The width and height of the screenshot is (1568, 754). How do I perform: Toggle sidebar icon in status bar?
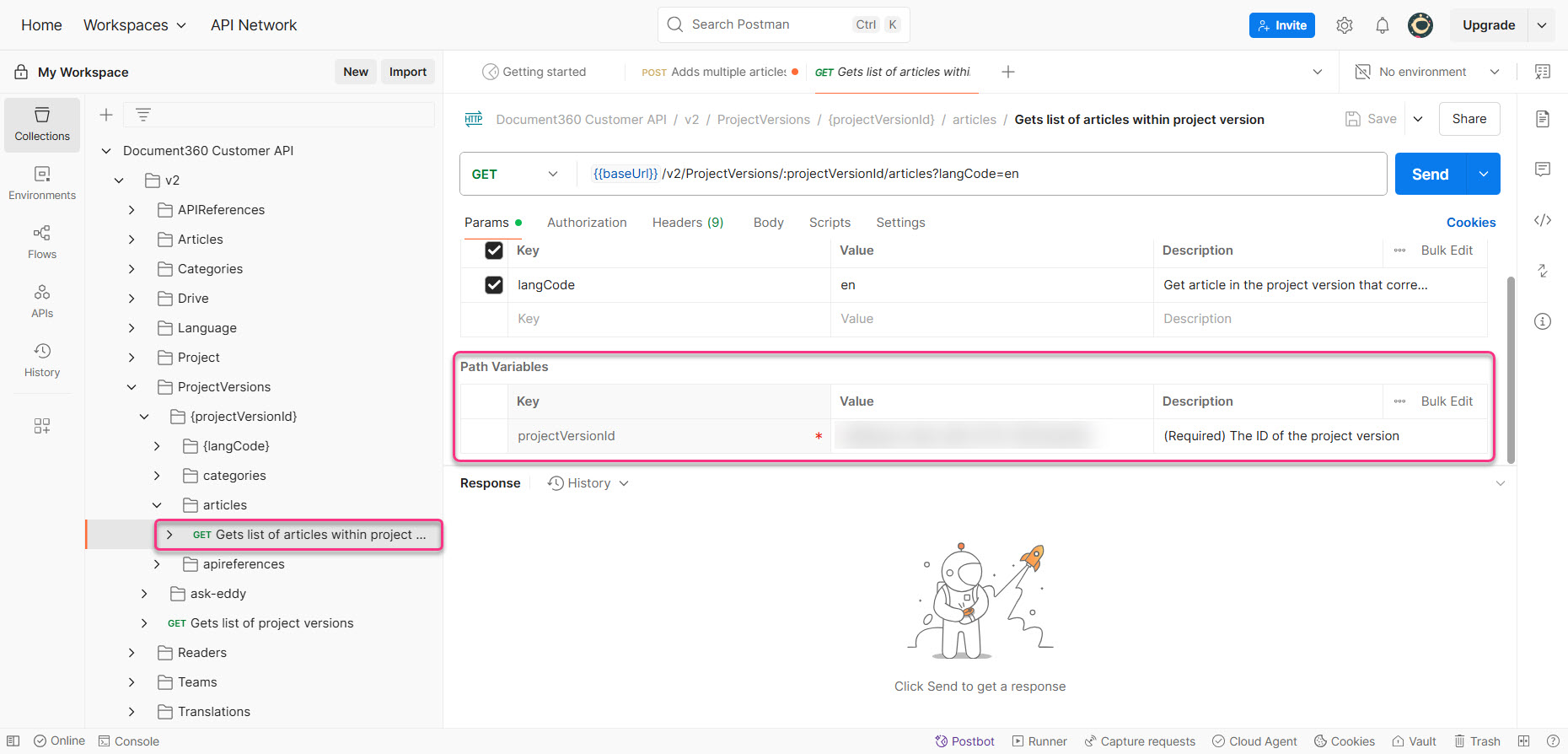coord(13,741)
